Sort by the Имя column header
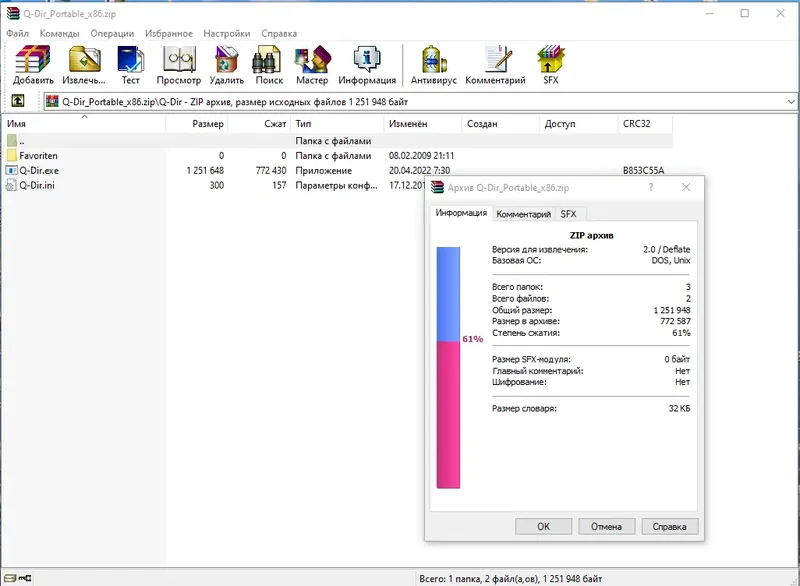The width and height of the screenshot is (800, 586). pos(84,123)
